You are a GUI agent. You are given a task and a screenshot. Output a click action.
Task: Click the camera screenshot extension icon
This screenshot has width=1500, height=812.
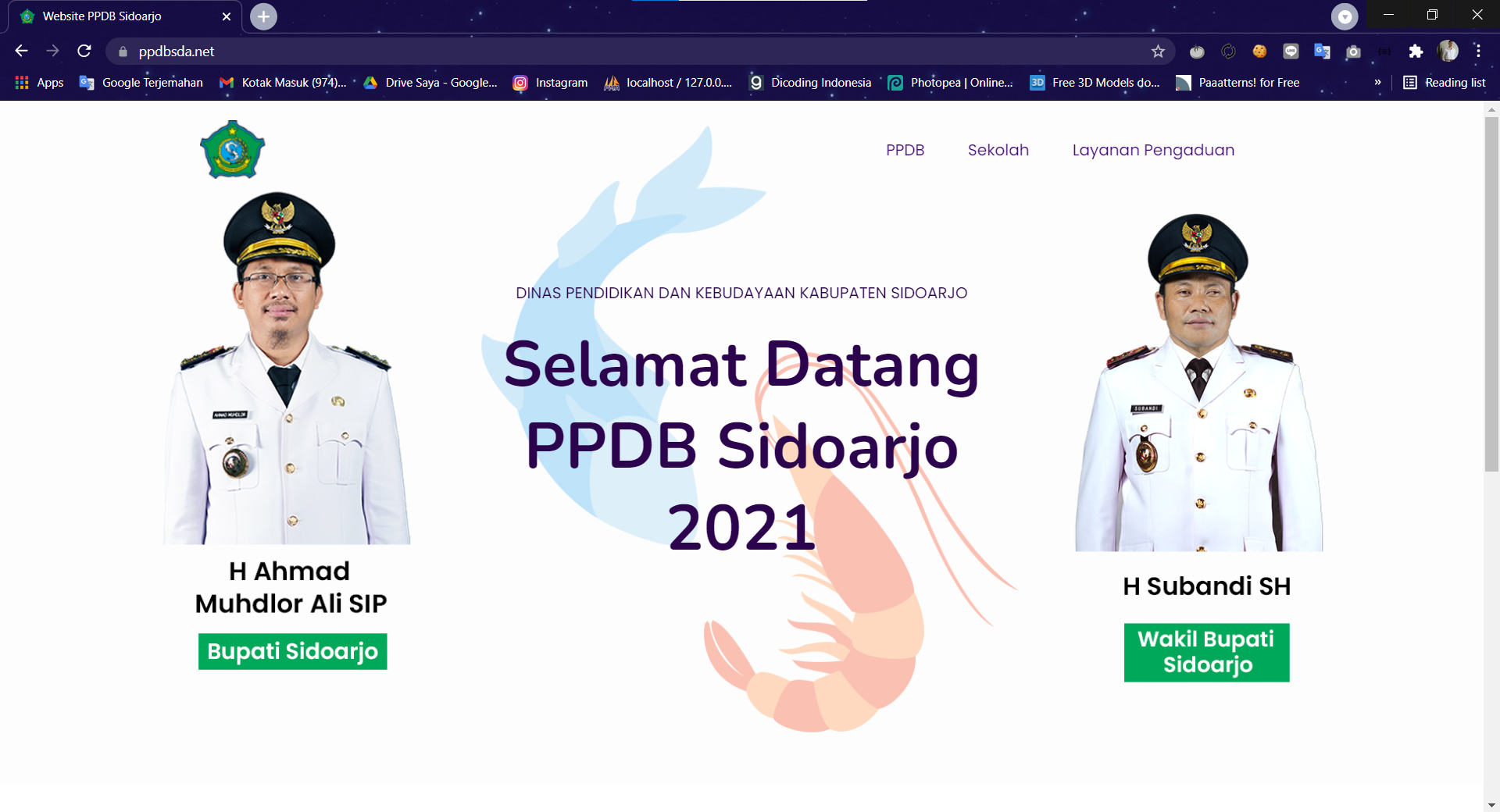point(1353,52)
